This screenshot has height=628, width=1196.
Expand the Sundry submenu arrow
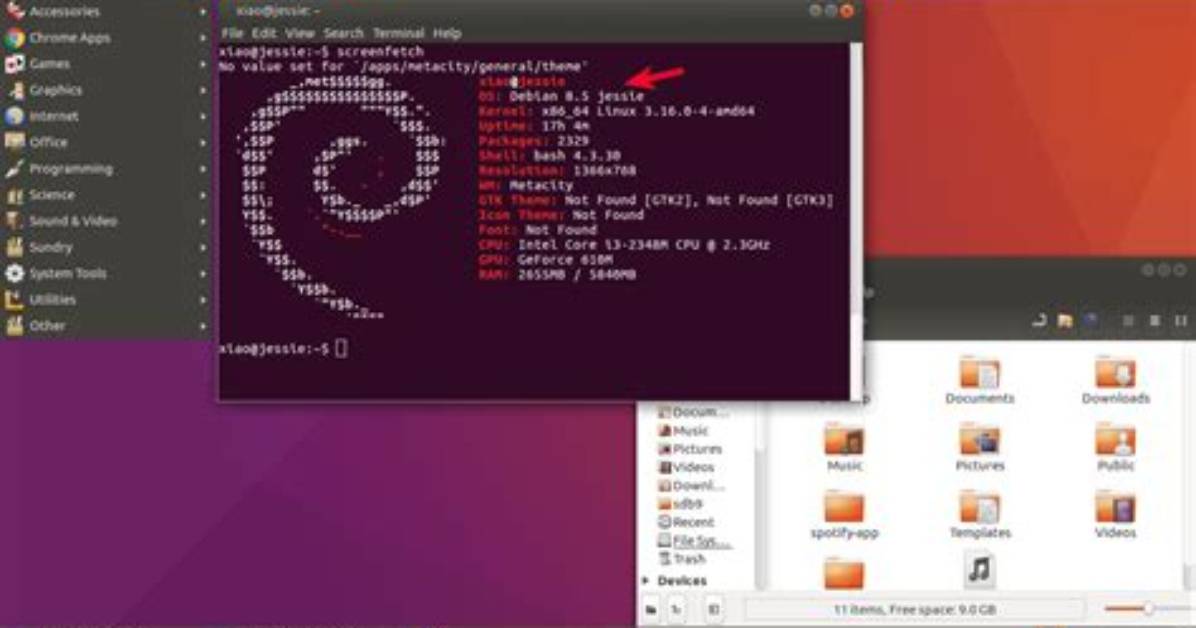tap(203, 247)
